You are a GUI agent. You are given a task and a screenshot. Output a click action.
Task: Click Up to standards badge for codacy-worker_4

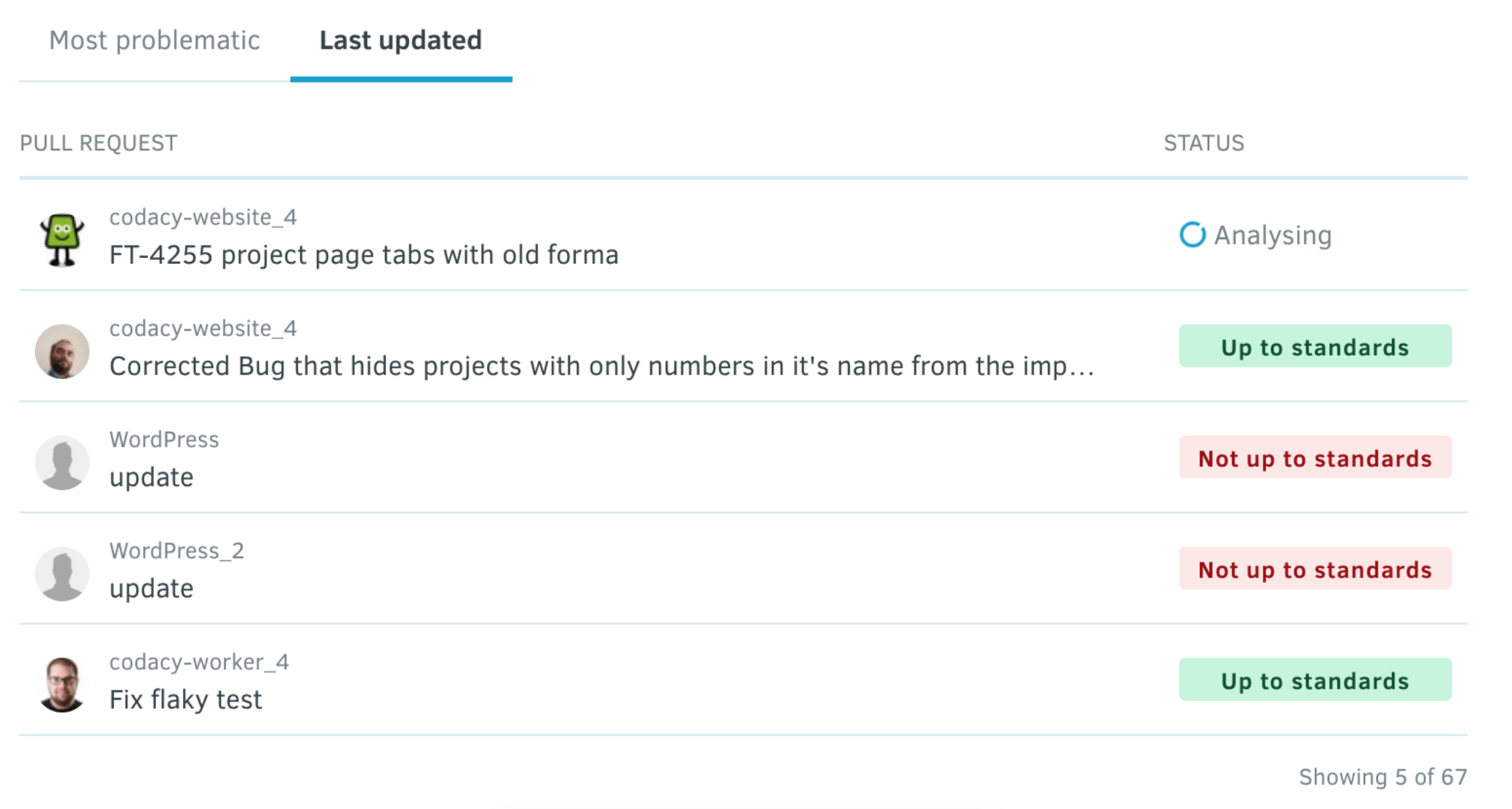(x=1314, y=680)
